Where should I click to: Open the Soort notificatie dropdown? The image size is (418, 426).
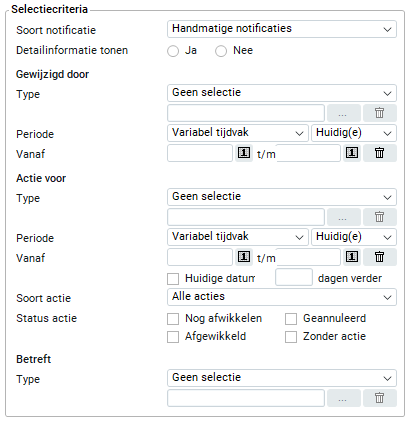coord(282,29)
